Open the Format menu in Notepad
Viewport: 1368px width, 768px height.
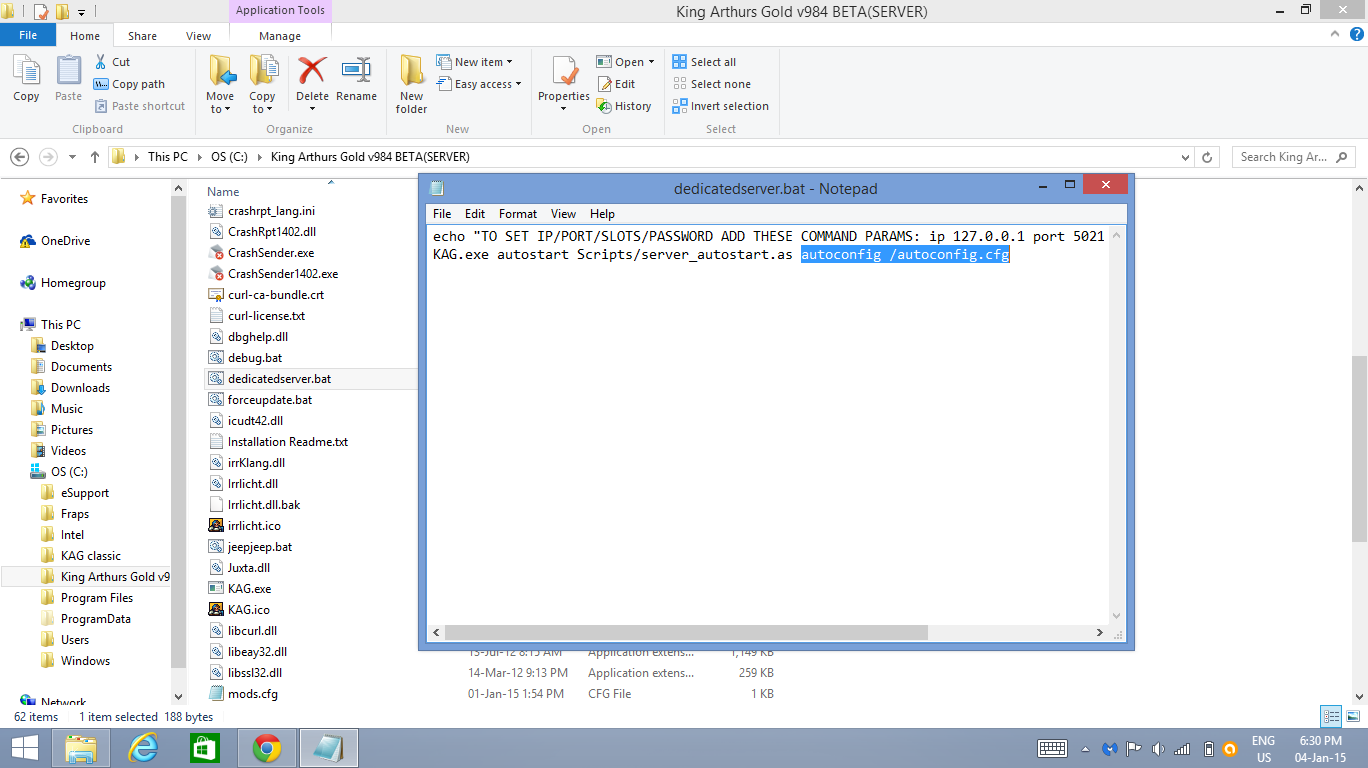[x=518, y=214]
